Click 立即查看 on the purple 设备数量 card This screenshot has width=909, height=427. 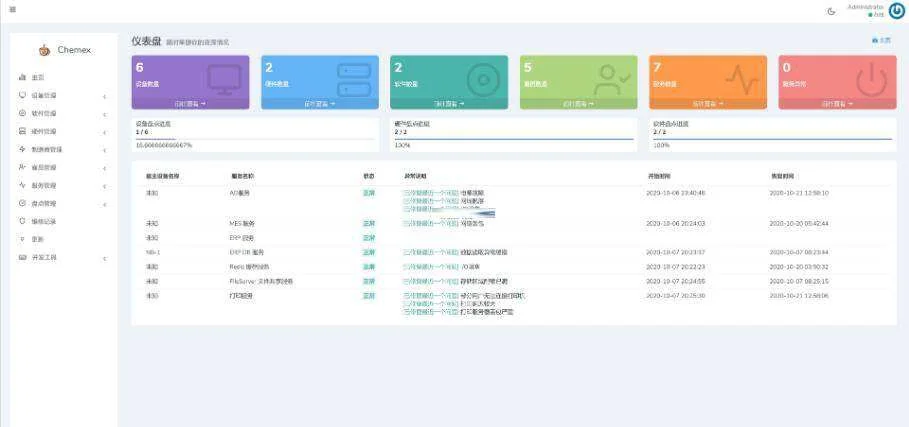click(190, 103)
